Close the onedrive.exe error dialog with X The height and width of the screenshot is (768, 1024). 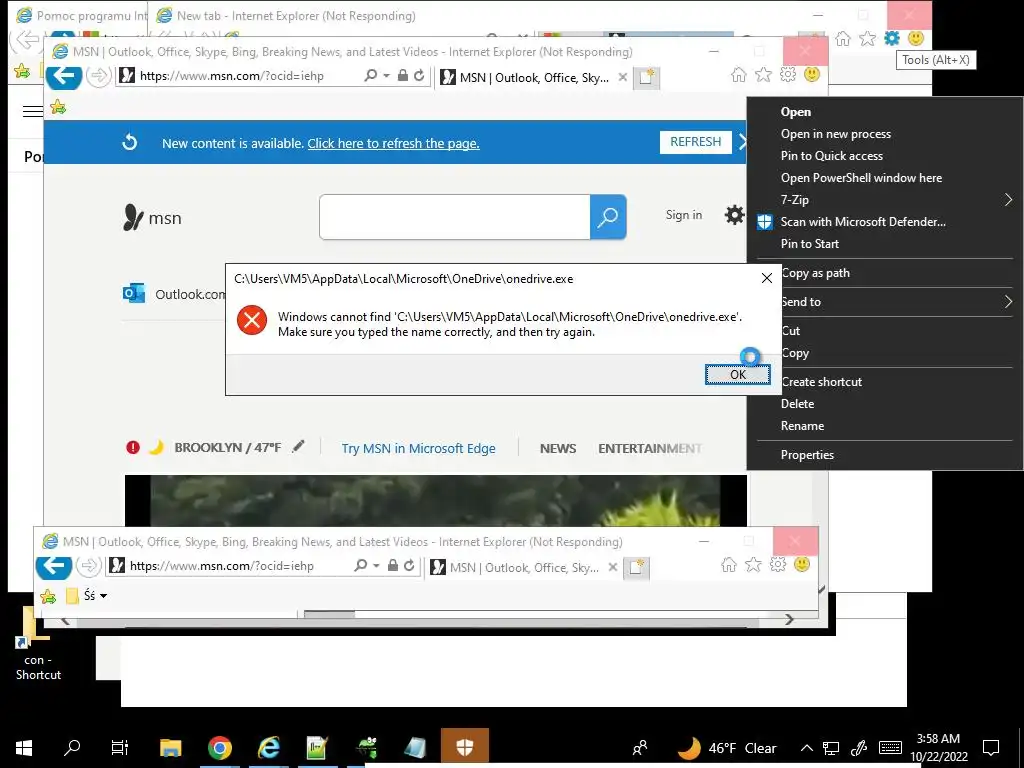click(767, 278)
